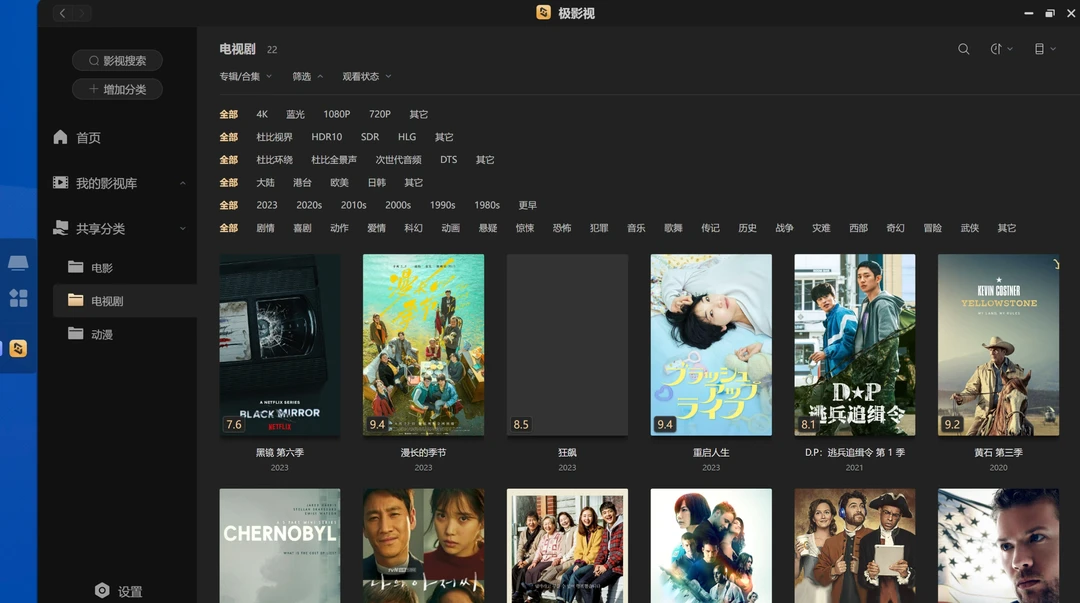Viewport: 1080px width, 603px height.
Task: Filter genre 剧情
Action: 265,228
